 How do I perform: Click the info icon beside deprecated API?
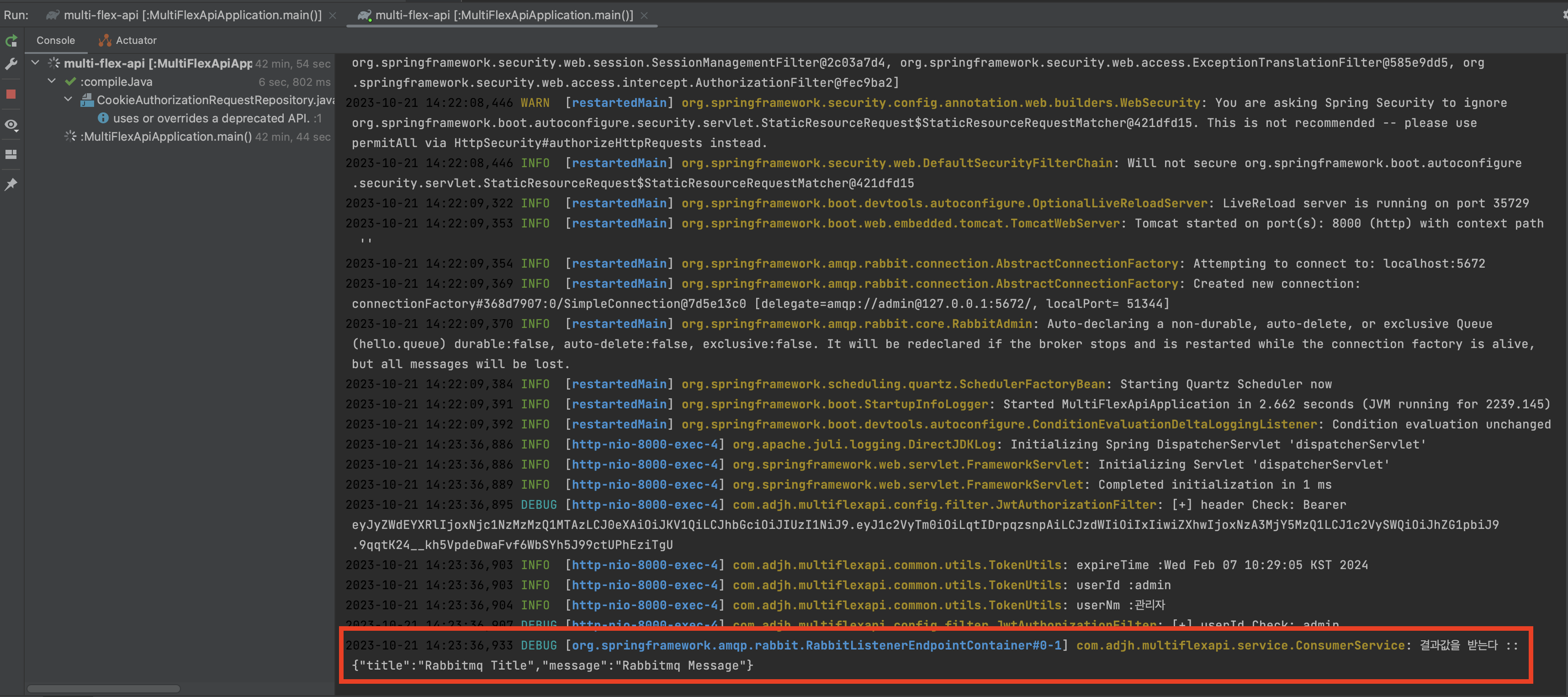coord(103,118)
